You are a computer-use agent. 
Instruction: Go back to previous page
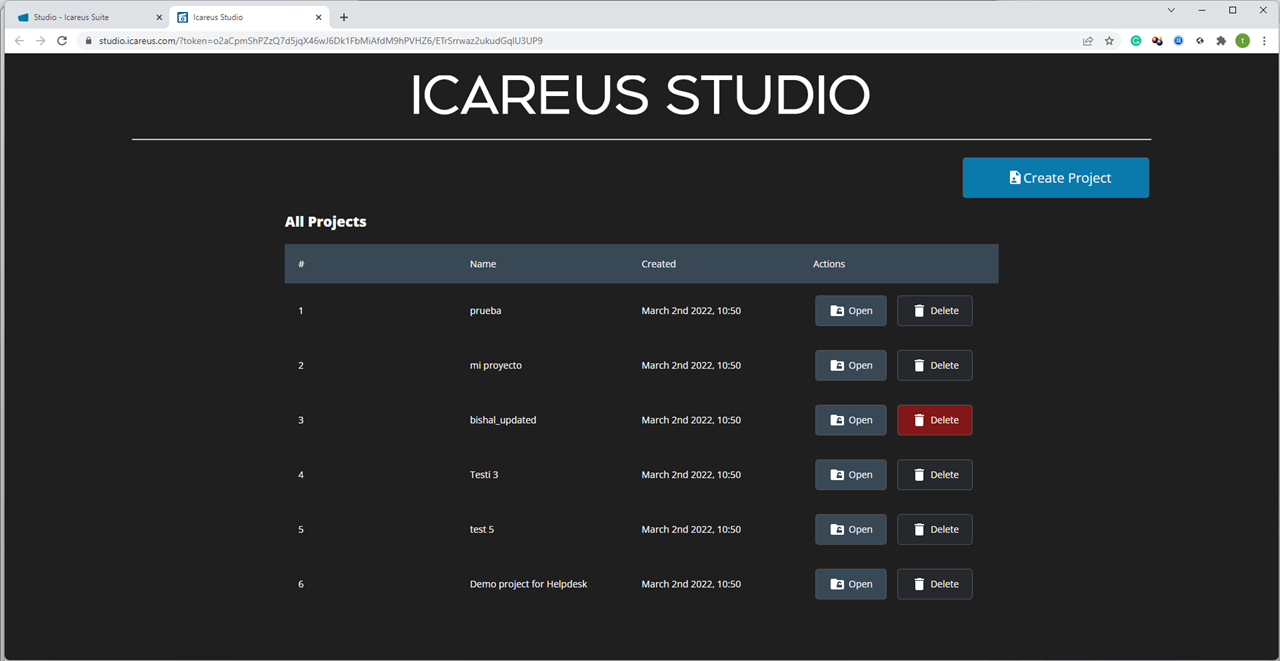[19, 41]
